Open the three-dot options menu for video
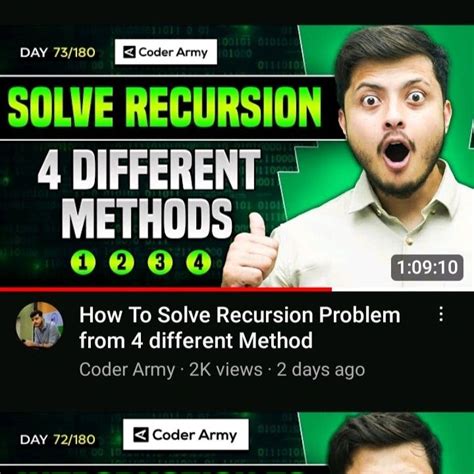This screenshot has height=474, width=474. point(441,314)
